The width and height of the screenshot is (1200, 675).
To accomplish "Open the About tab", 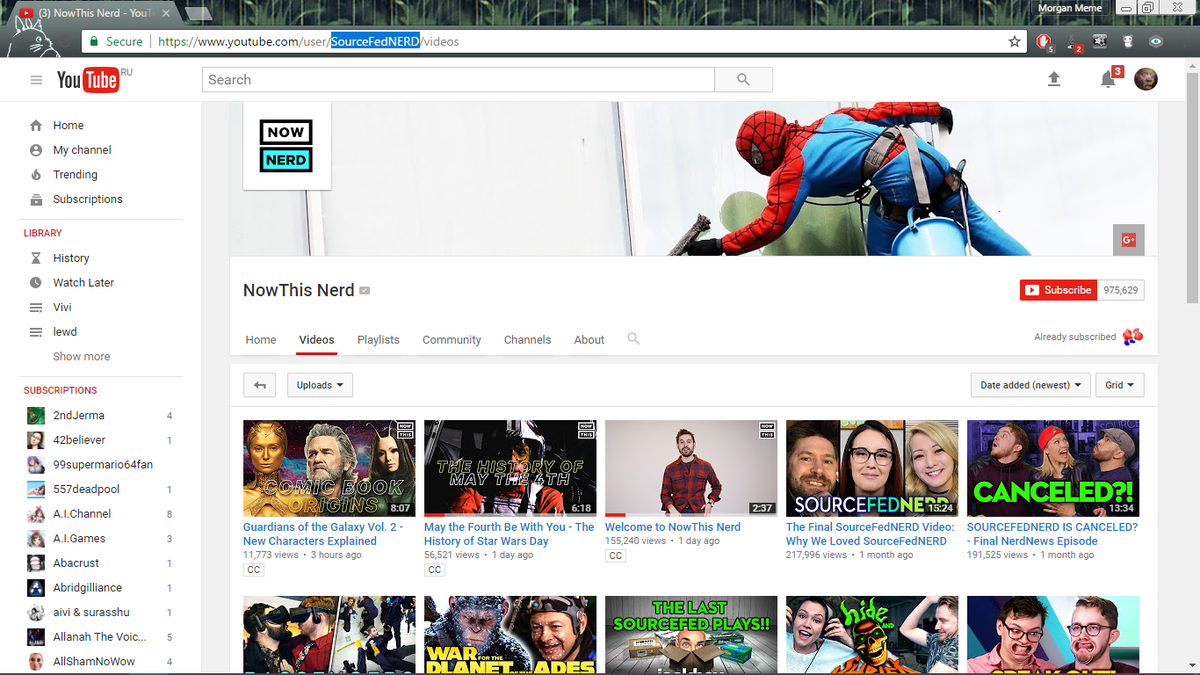I will tap(589, 340).
